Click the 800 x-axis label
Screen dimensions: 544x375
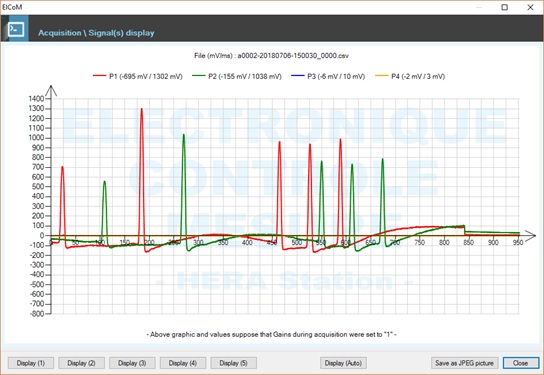pyautogui.click(x=444, y=242)
